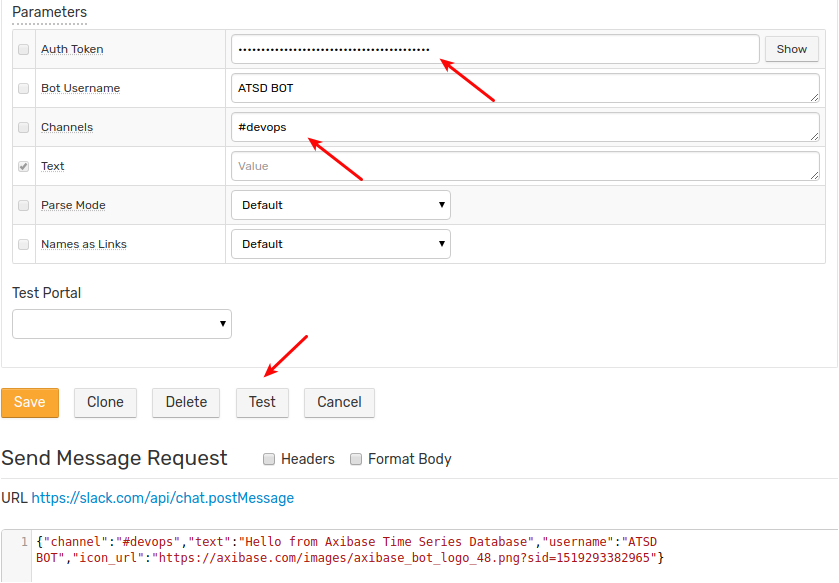
Task: Open the slack.com chat.postMessage URL link
Action: pyautogui.click(x=163, y=498)
